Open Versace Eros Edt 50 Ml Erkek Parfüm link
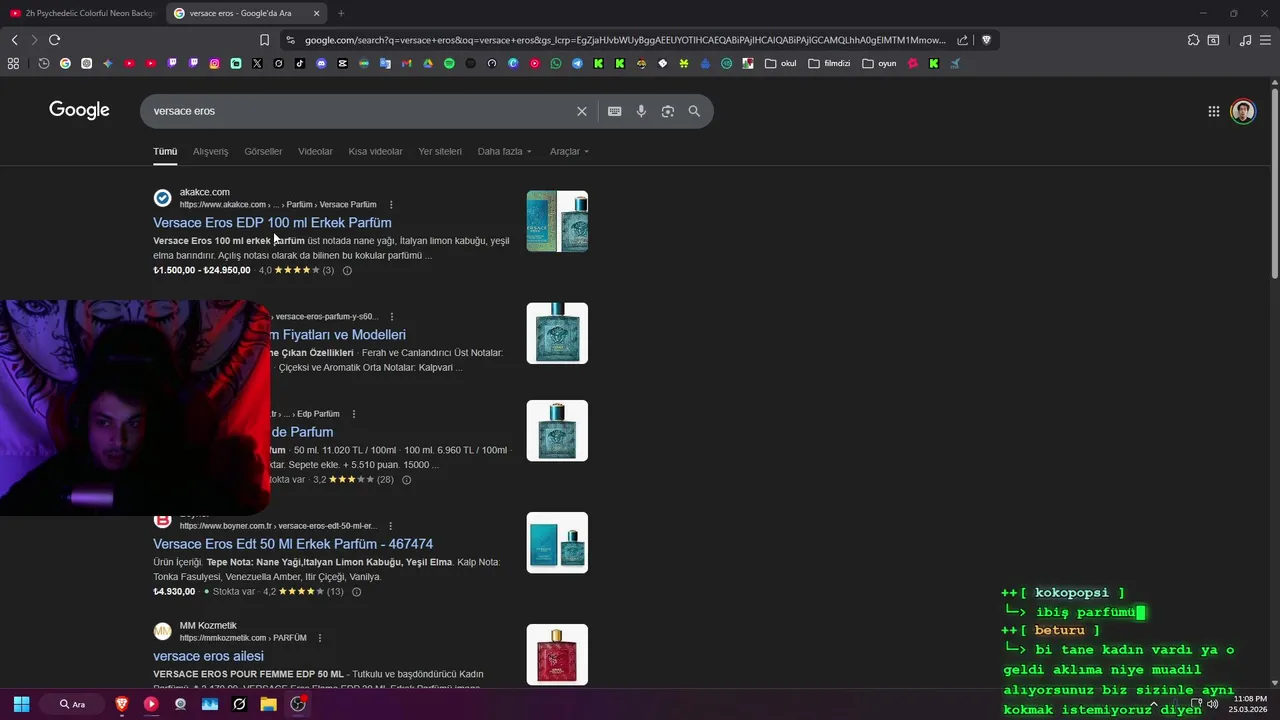 [293, 544]
